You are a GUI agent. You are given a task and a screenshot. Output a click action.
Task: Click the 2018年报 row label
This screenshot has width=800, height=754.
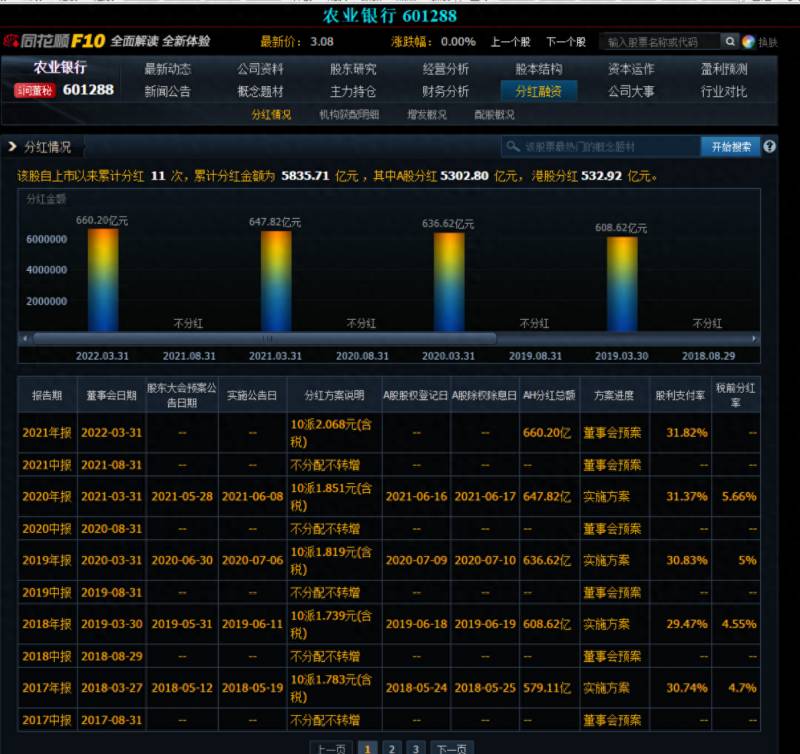pos(47,624)
